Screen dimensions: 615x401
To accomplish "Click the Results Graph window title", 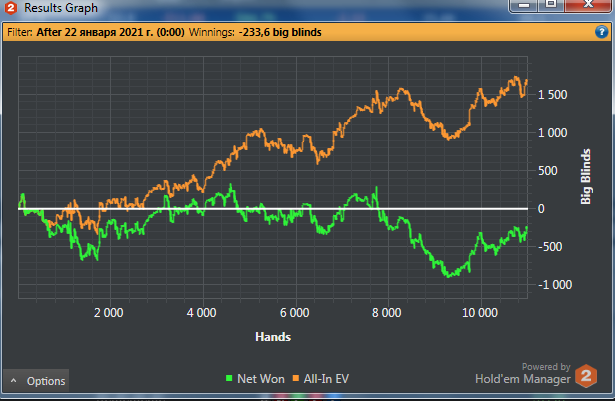I will (x=61, y=8).
